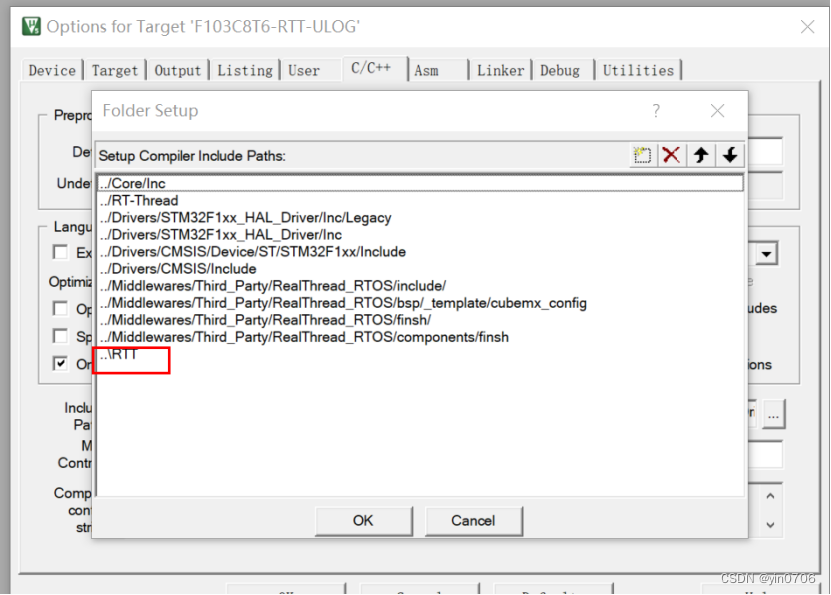Move selected path down with arrow icon
831x595 pixels.
730,155
